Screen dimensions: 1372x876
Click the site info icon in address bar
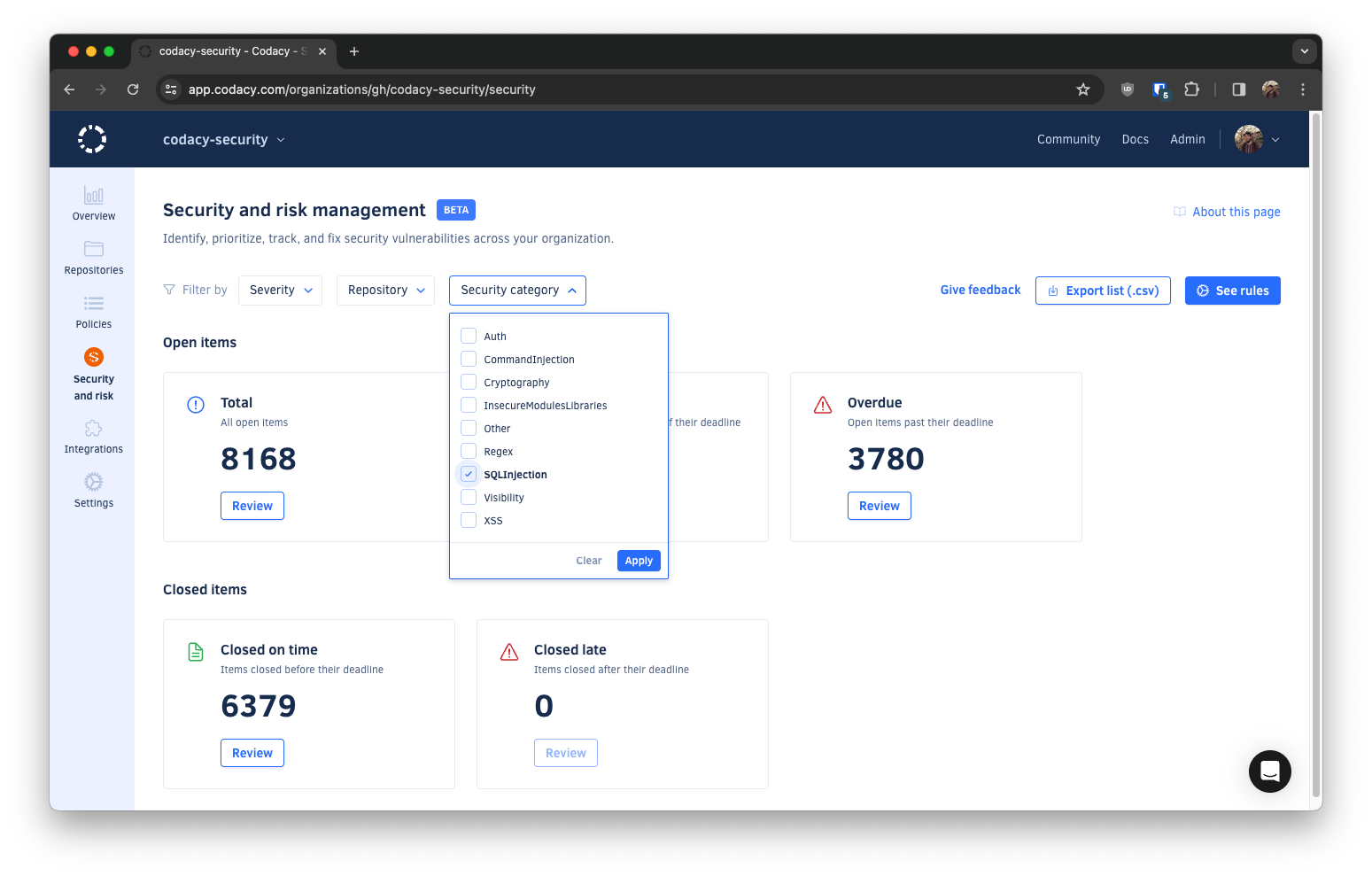click(172, 89)
